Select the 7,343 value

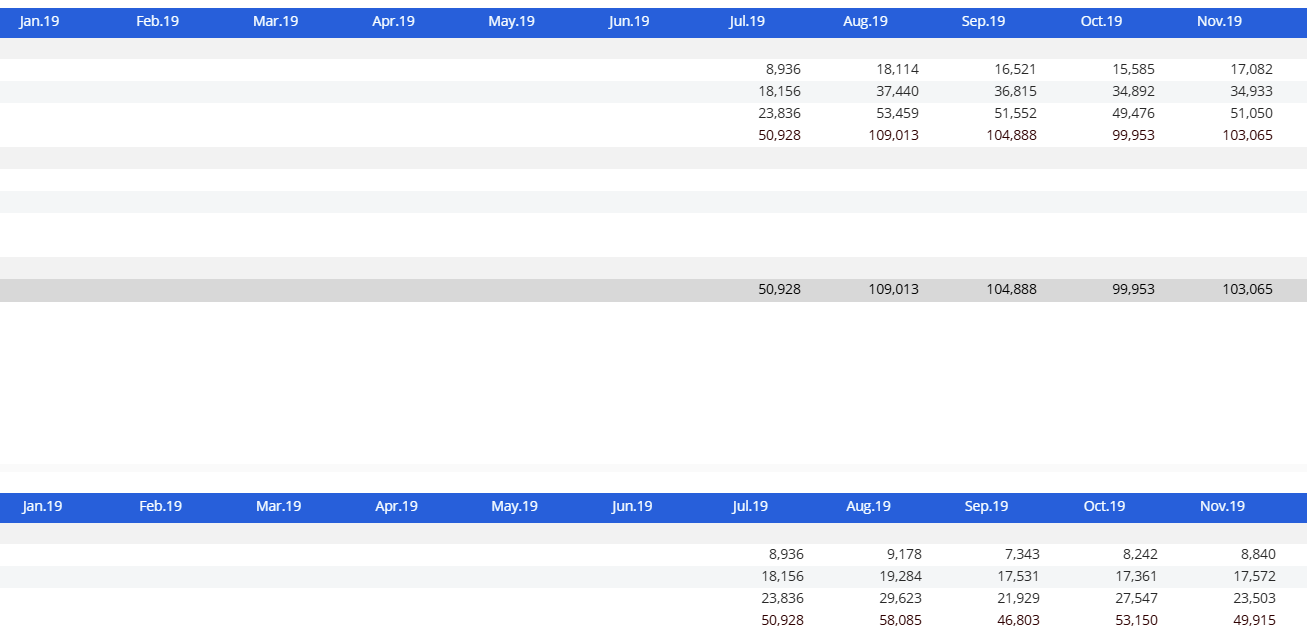pos(1022,554)
